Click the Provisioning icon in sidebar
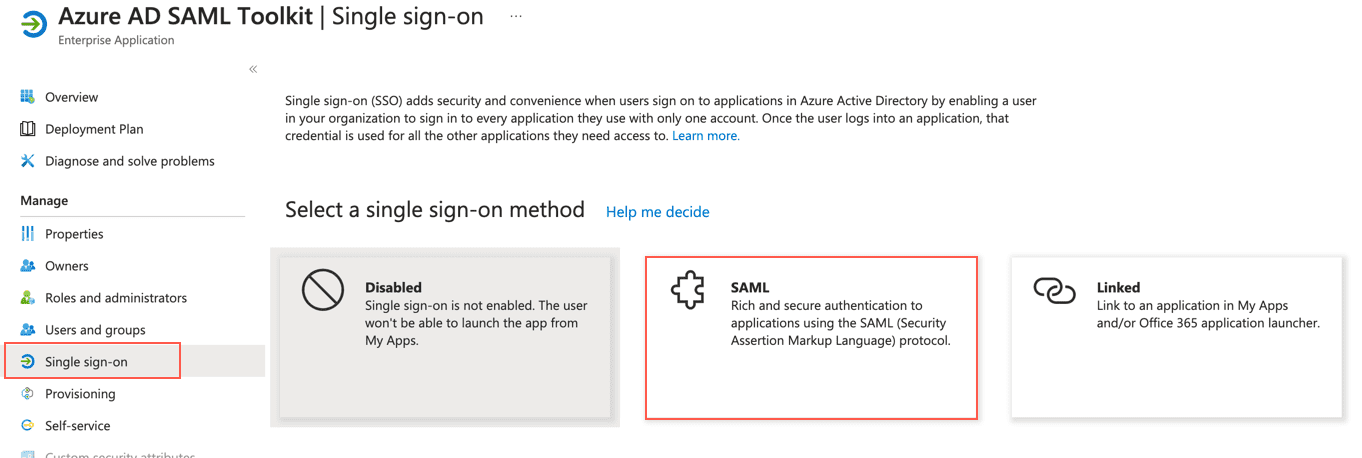This screenshot has height=458, width=1362. tap(27, 394)
